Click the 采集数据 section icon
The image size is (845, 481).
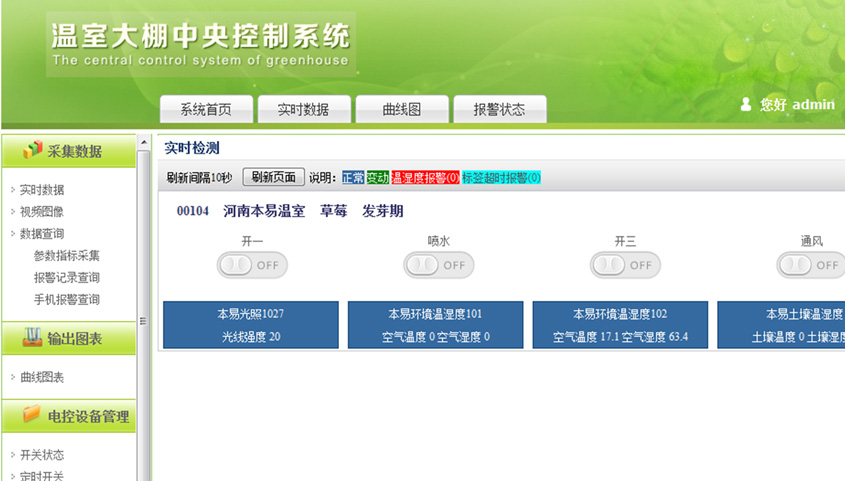coord(33,150)
